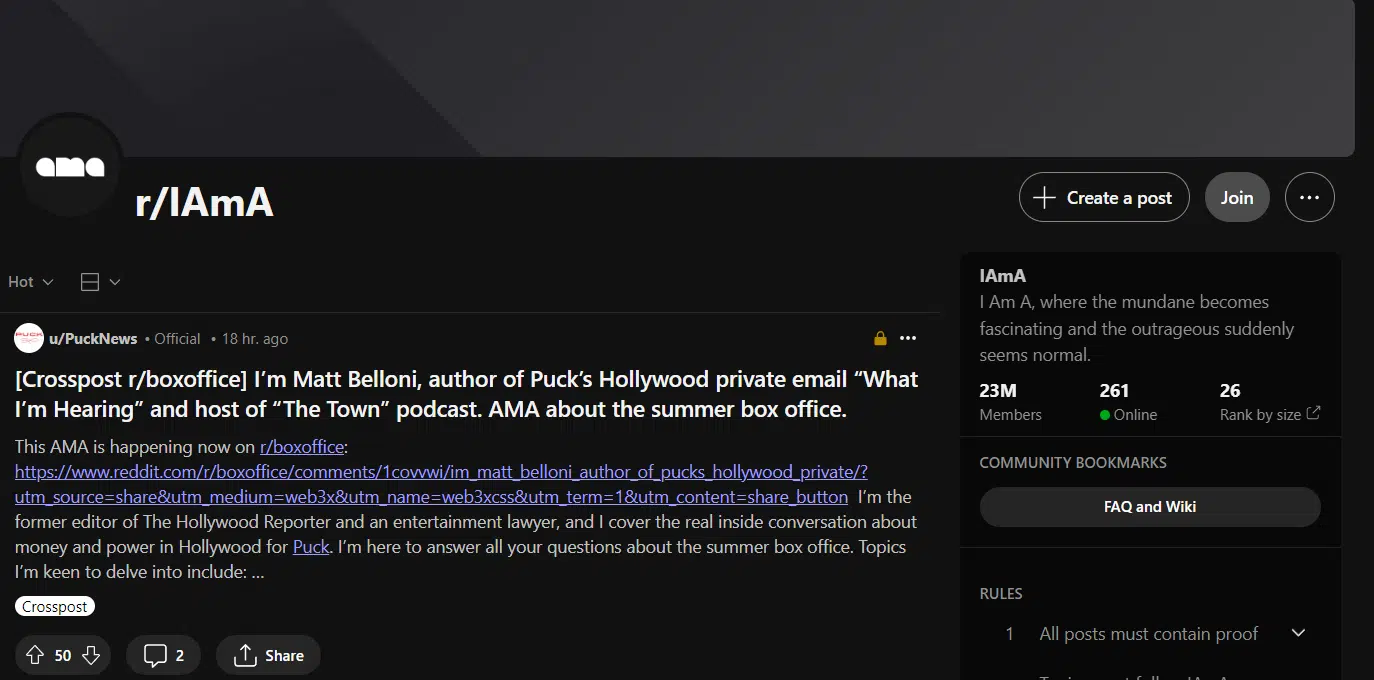The width and height of the screenshot is (1374, 680).
Task: Open the post's three-dot overflow menu
Action: (x=908, y=338)
